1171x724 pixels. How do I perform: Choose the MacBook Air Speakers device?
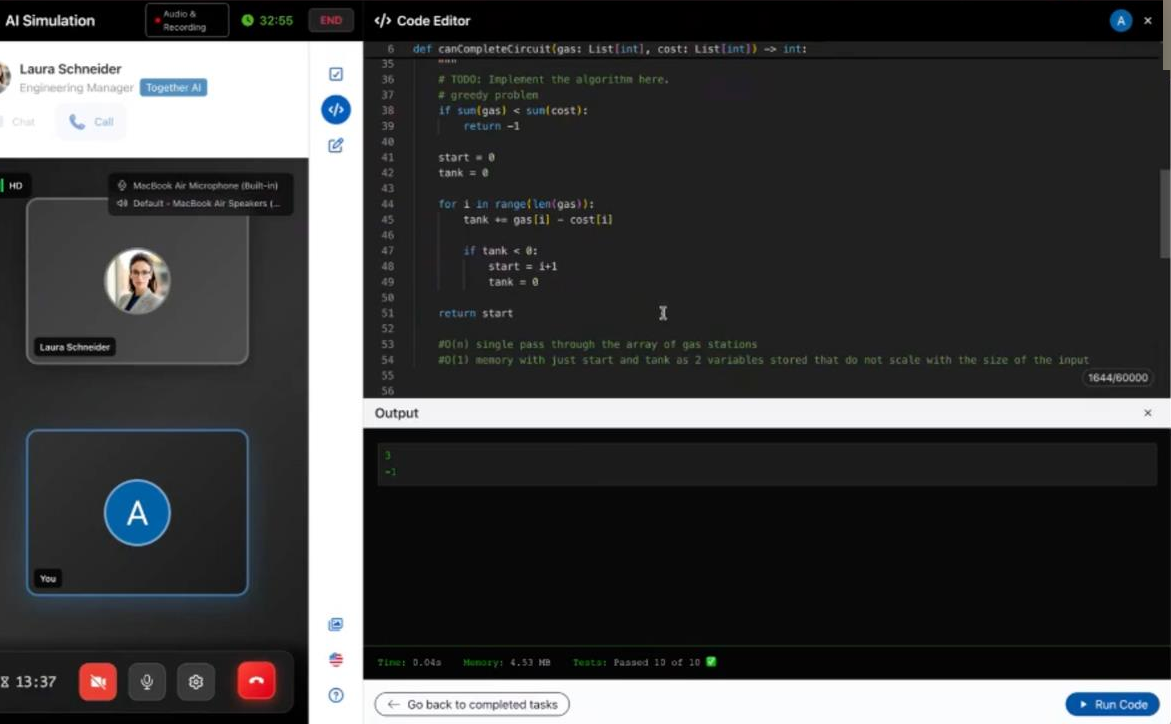tap(199, 203)
